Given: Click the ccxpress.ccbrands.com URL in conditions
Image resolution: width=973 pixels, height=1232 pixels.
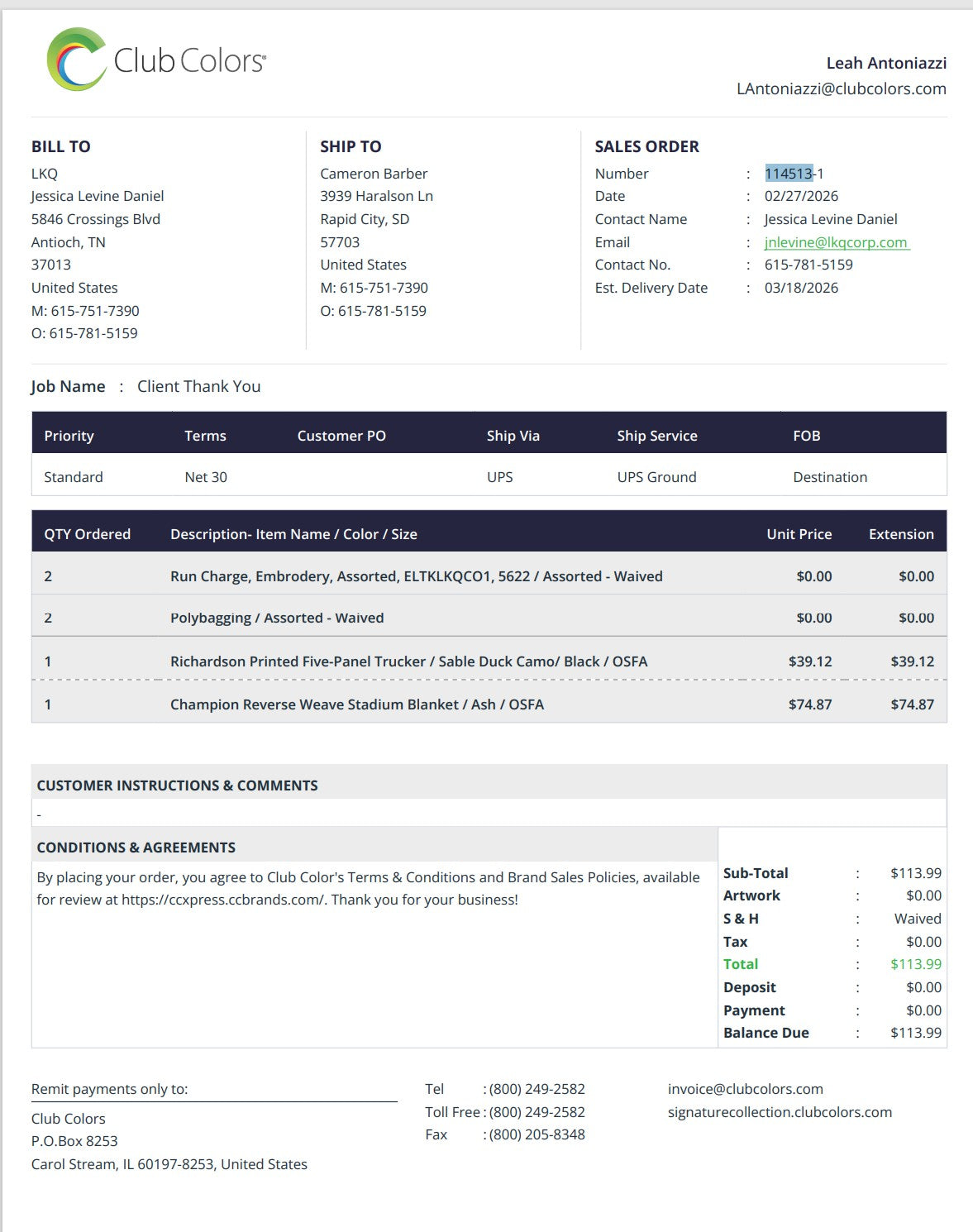Looking at the screenshot, I should 223,900.
